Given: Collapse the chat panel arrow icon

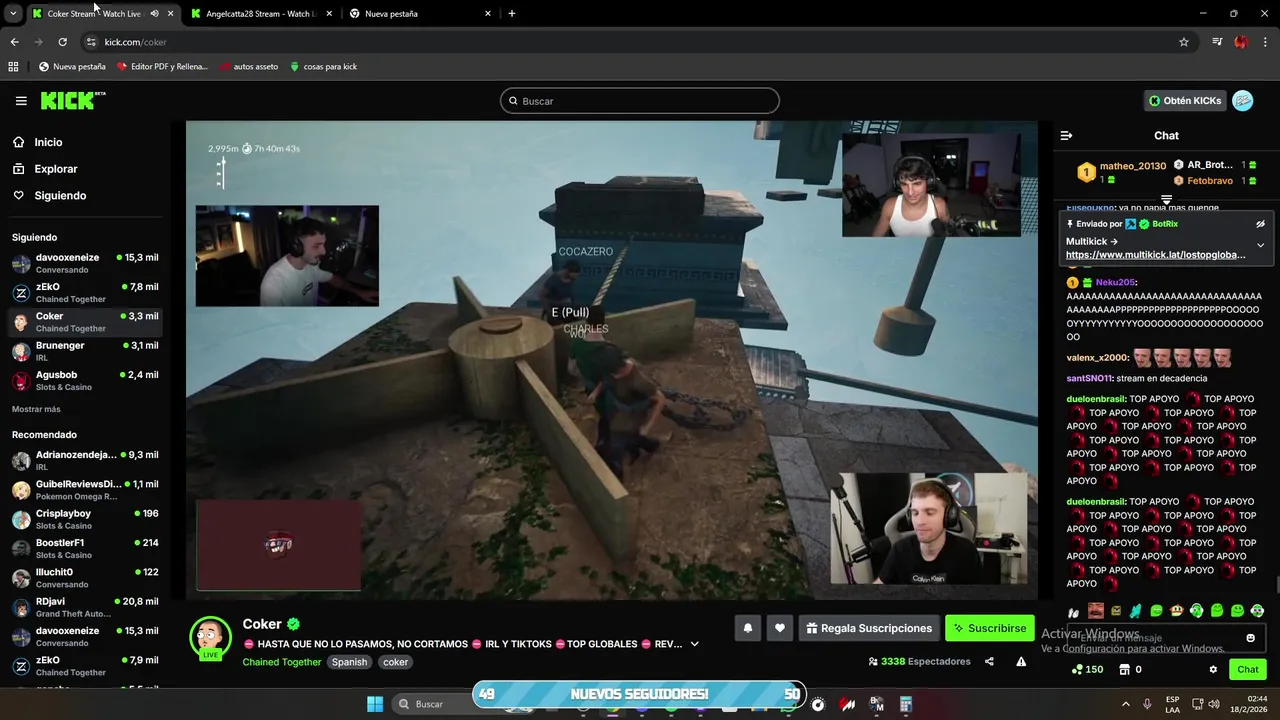Looking at the screenshot, I should (1066, 135).
